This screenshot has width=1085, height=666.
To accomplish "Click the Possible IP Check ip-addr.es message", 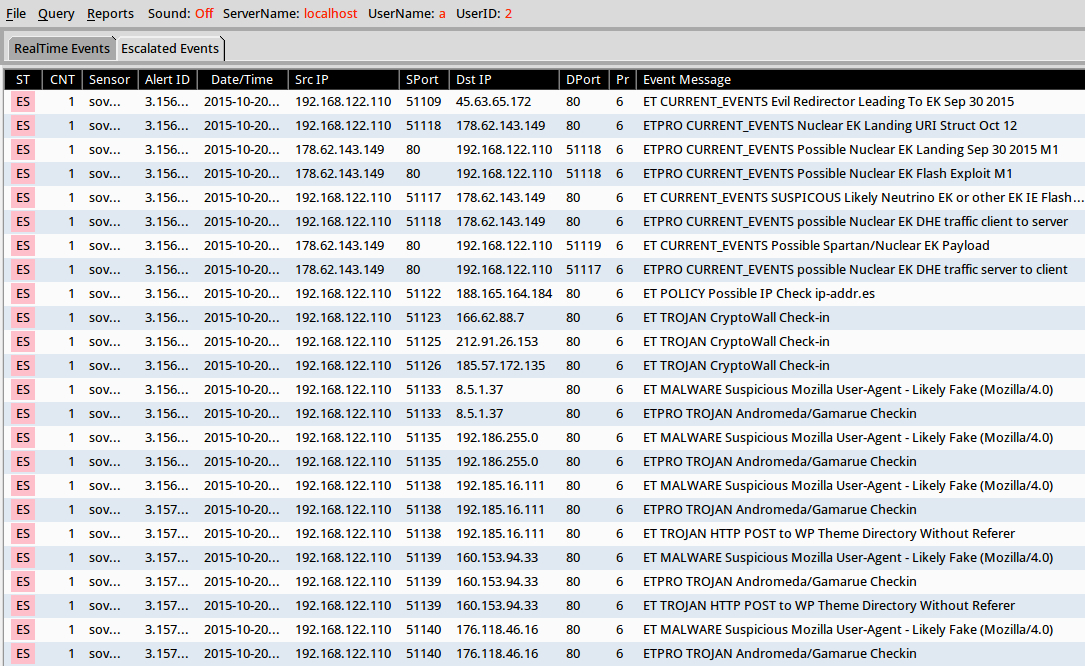I will coord(759,294).
